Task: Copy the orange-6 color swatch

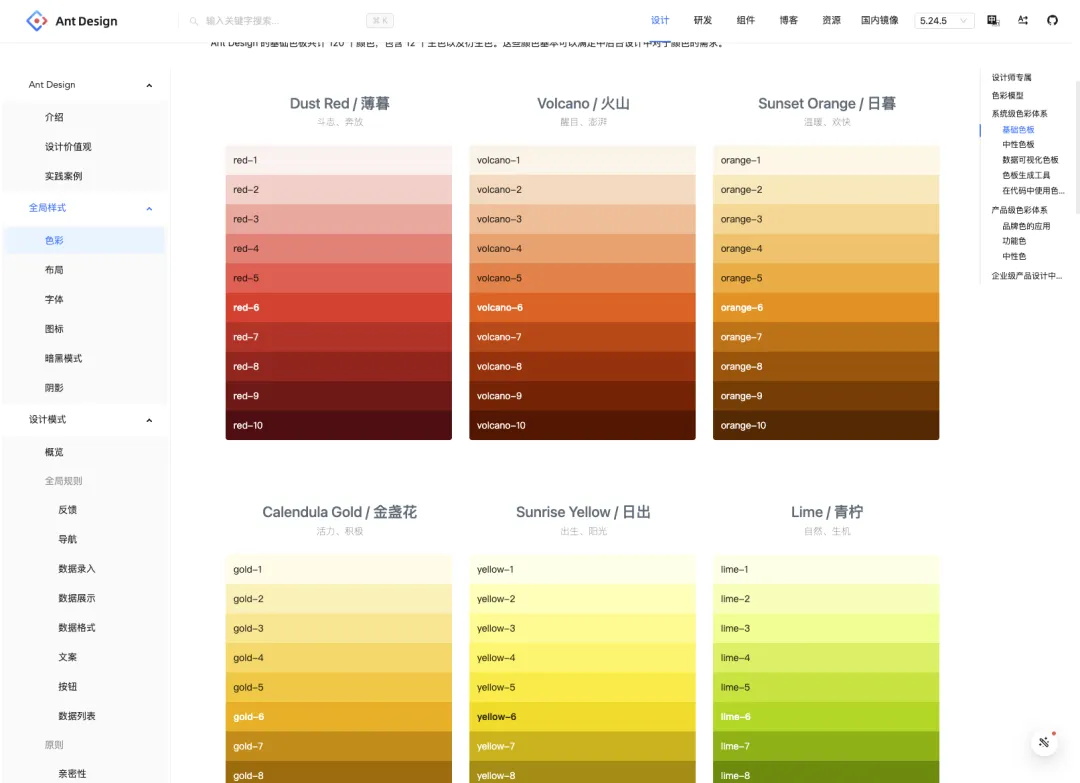Action: point(827,308)
